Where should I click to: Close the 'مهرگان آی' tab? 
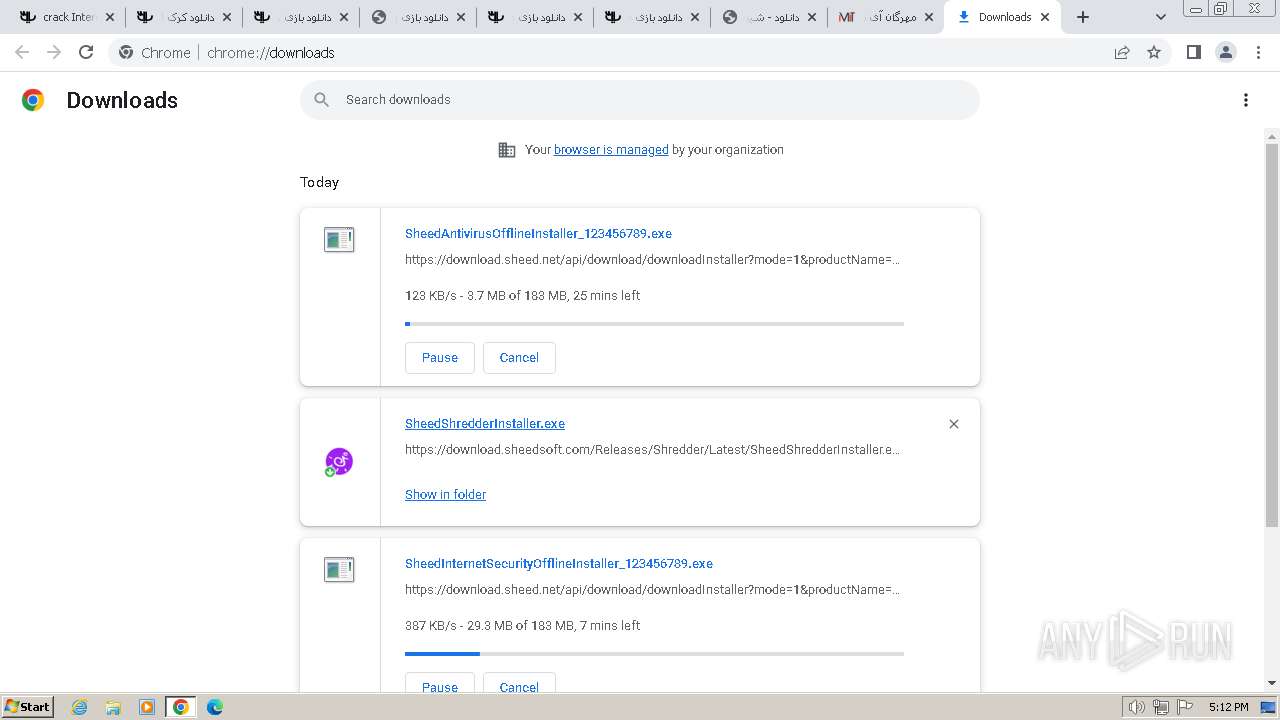[928, 17]
